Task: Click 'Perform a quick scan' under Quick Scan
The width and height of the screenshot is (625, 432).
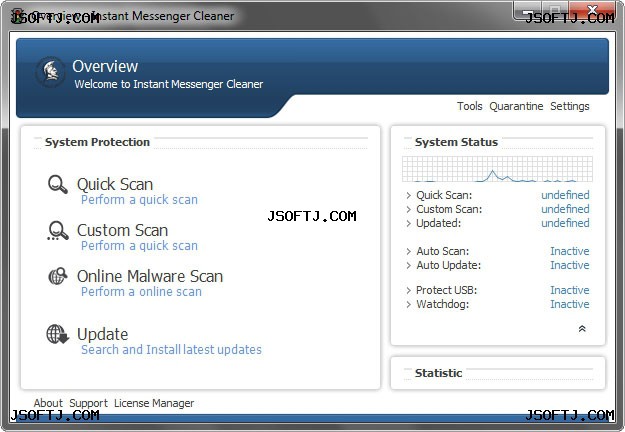Action: [139, 200]
